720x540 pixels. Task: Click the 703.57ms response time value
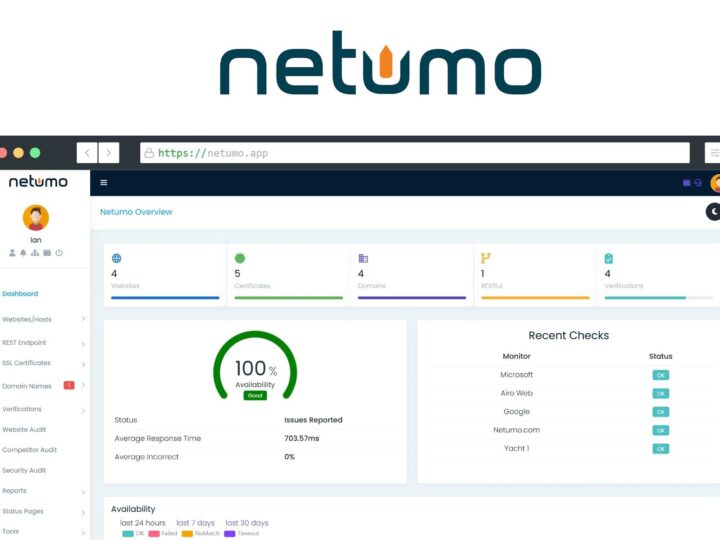[302, 439]
